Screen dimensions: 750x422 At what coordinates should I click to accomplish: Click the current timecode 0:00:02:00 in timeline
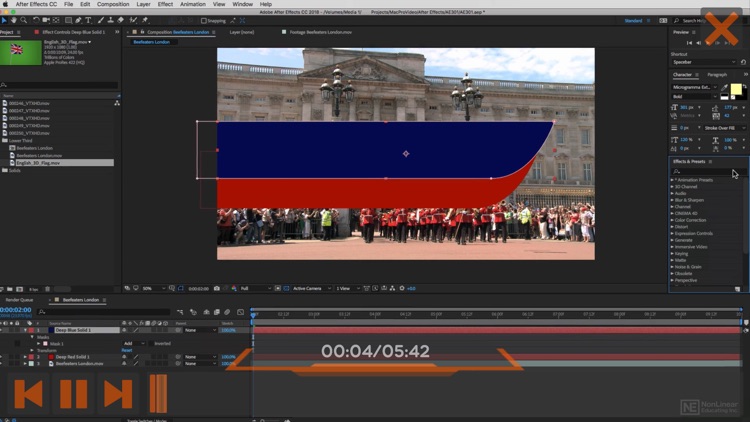pos(16,310)
